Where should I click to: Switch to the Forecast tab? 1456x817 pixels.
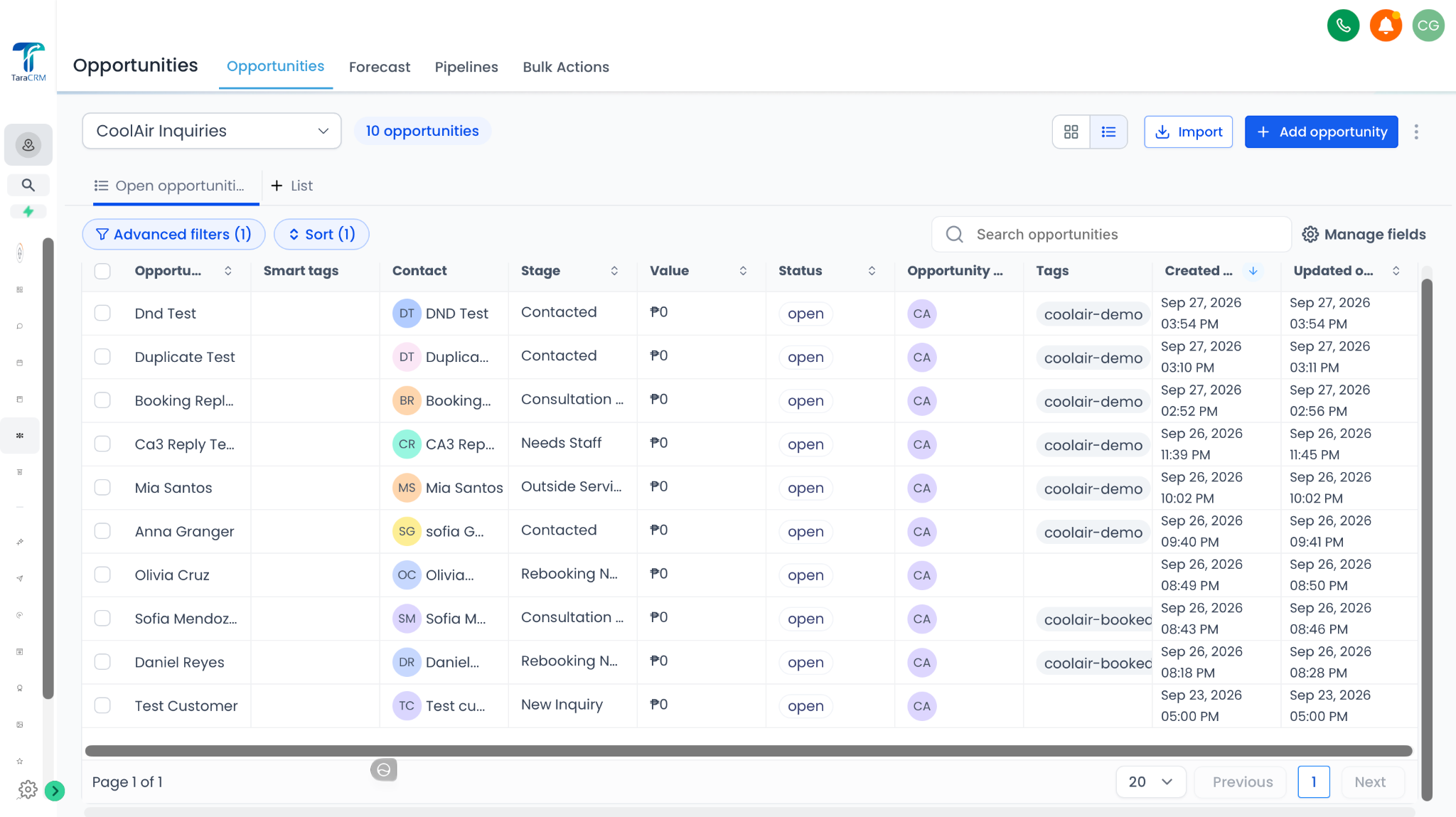coord(380,67)
